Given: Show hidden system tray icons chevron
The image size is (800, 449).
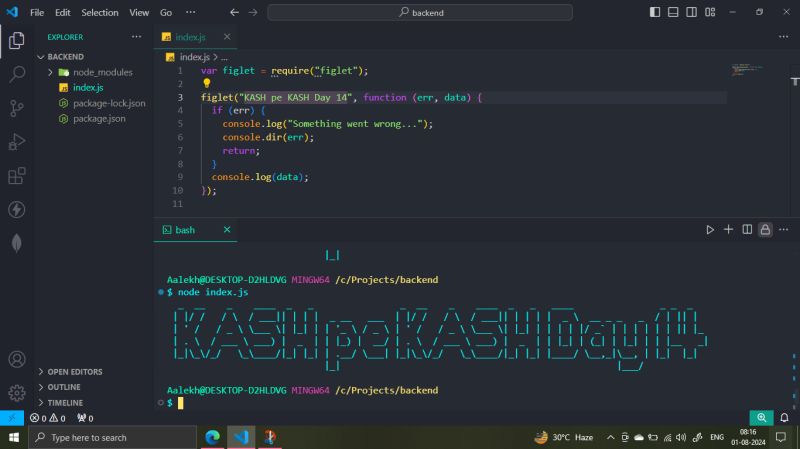Looking at the screenshot, I should [x=610, y=437].
